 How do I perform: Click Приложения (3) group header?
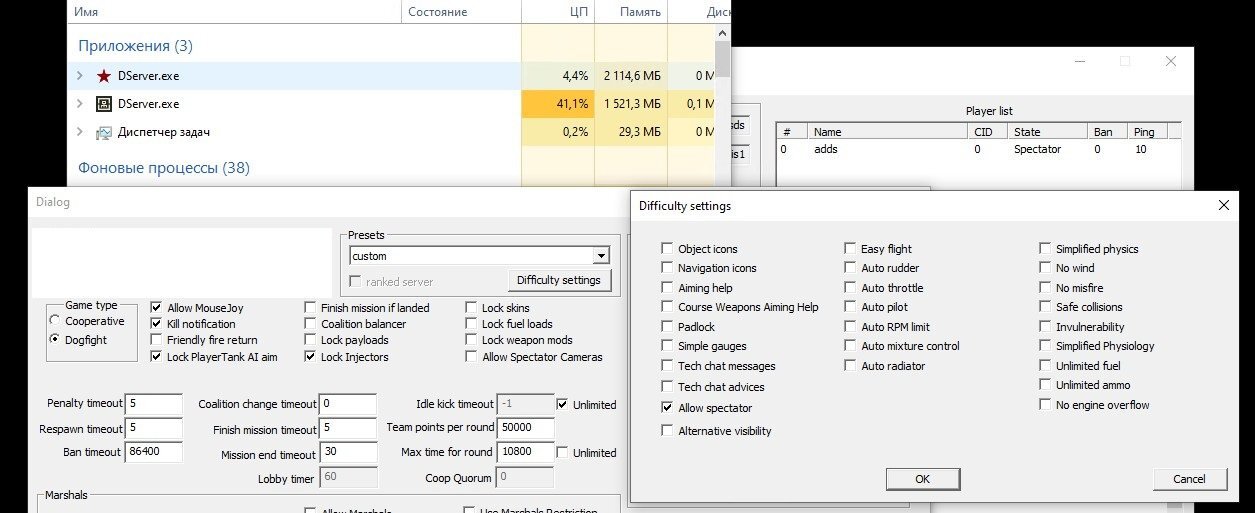click(x=135, y=46)
